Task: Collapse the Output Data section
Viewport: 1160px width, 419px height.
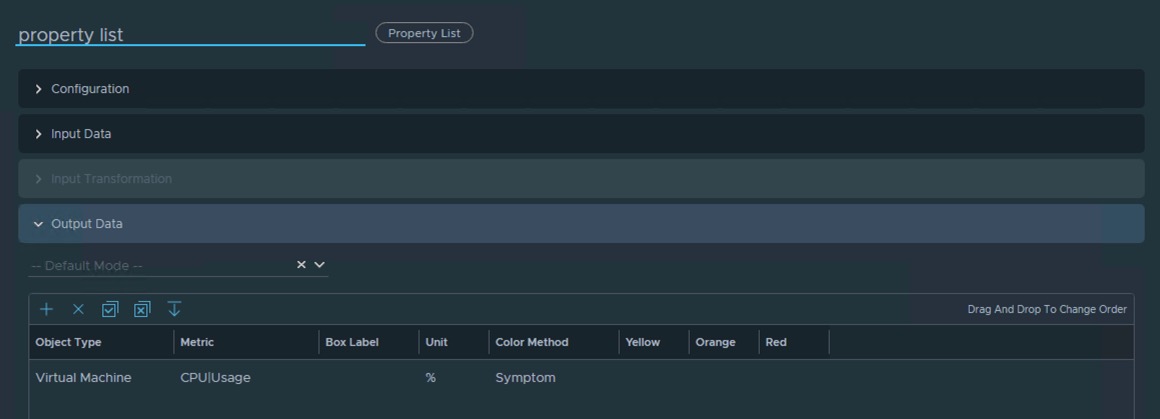Action: [87, 224]
